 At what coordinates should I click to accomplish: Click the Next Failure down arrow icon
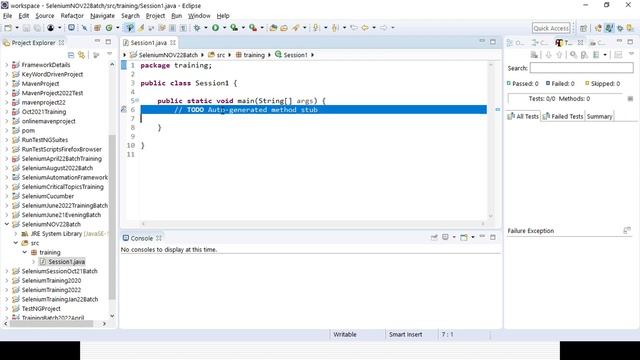click(x=549, y=55)
